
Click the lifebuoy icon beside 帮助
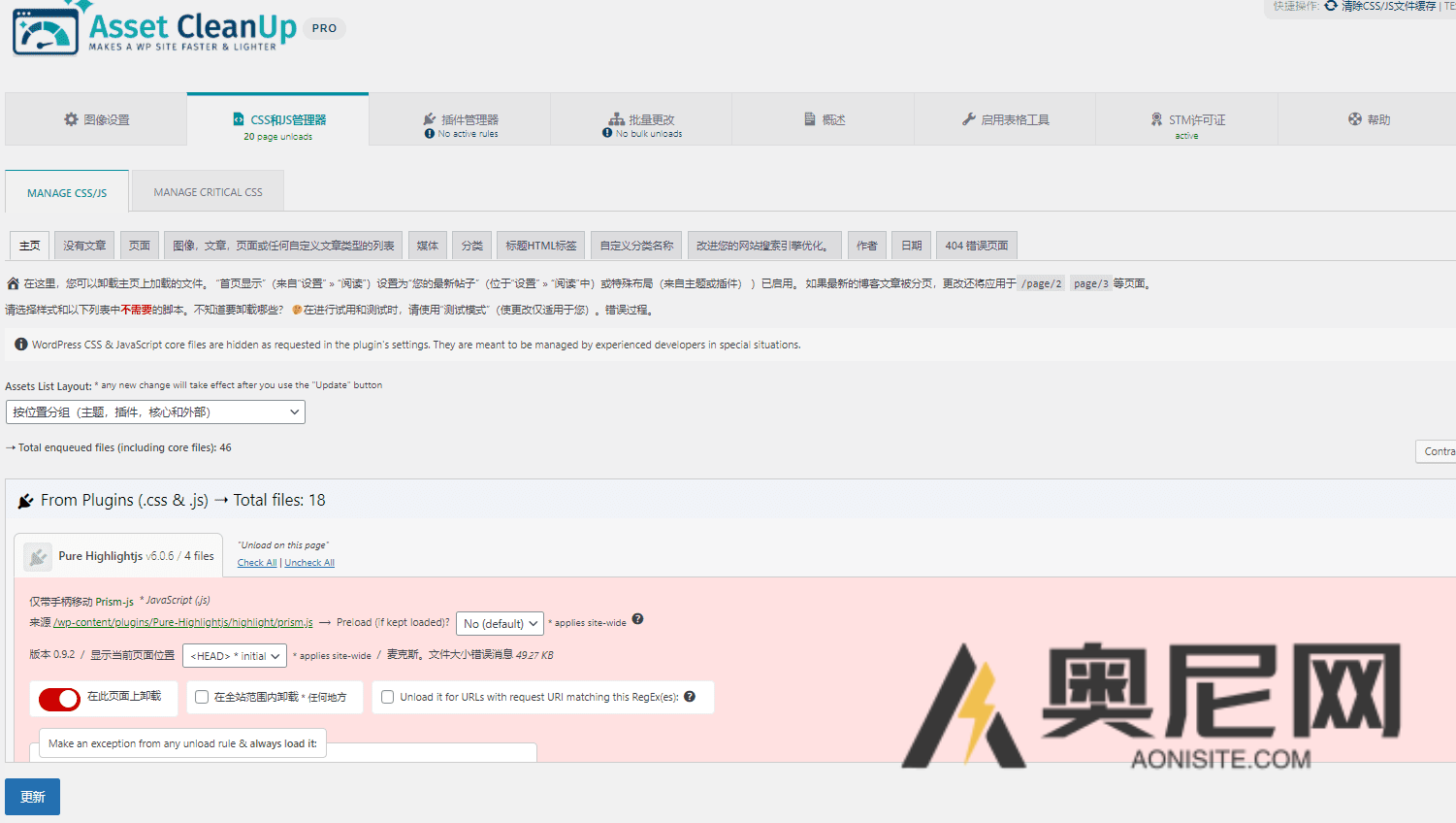(1355, 119)
